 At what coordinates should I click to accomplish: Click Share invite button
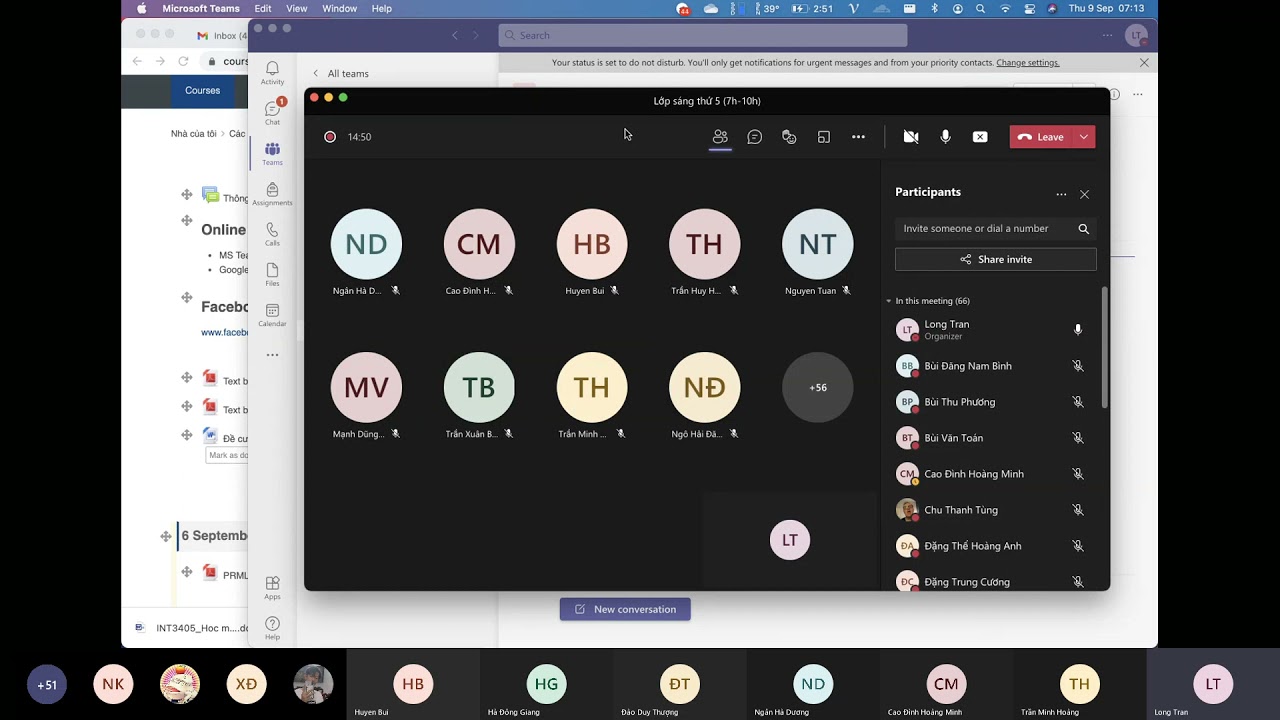996,259
